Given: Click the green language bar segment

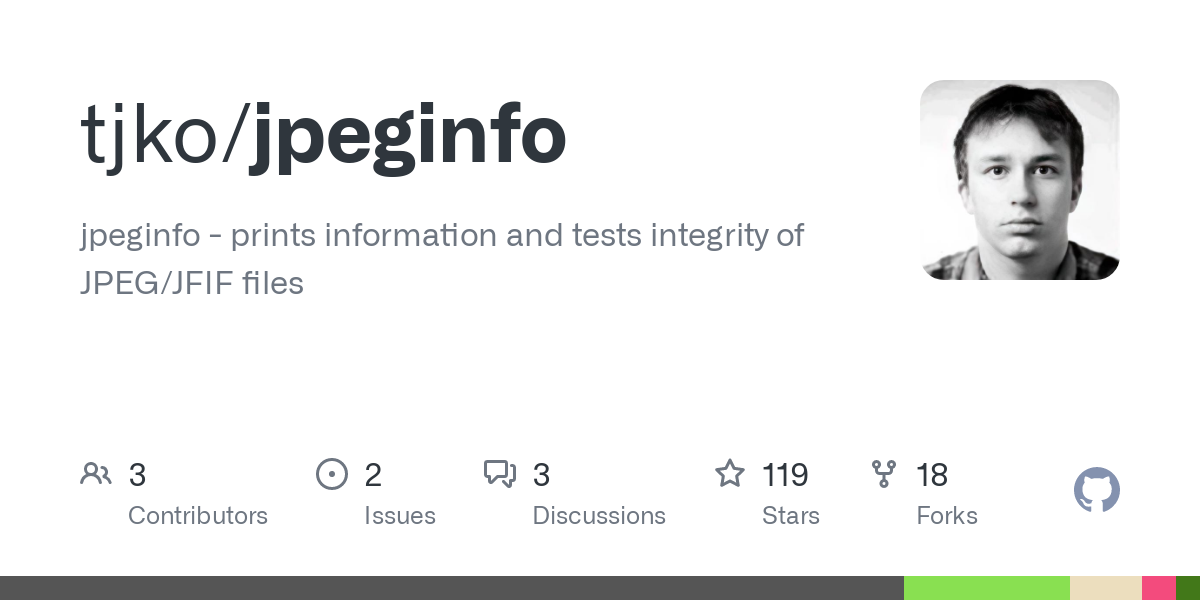Looking at the screenshot, I should click(x=987, y=588).
